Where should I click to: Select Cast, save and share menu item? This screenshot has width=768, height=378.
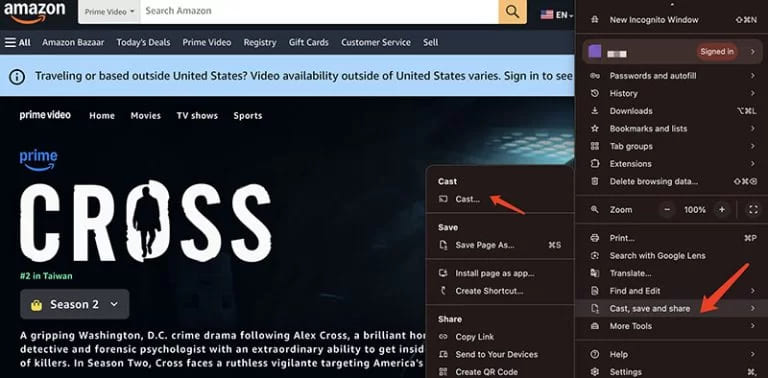pos(673,308)
